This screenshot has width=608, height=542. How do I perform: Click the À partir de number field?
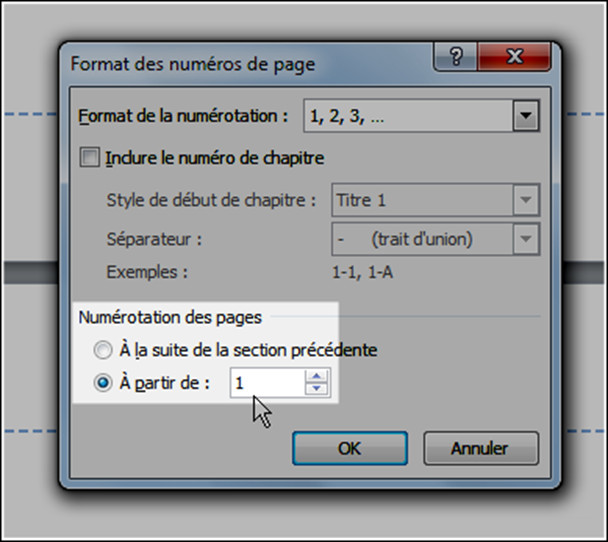pyautogui.click(x=265, y=381)
